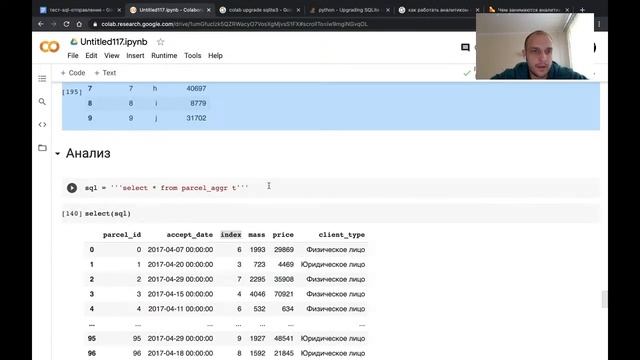Open the Help menu

click(215, 56)
